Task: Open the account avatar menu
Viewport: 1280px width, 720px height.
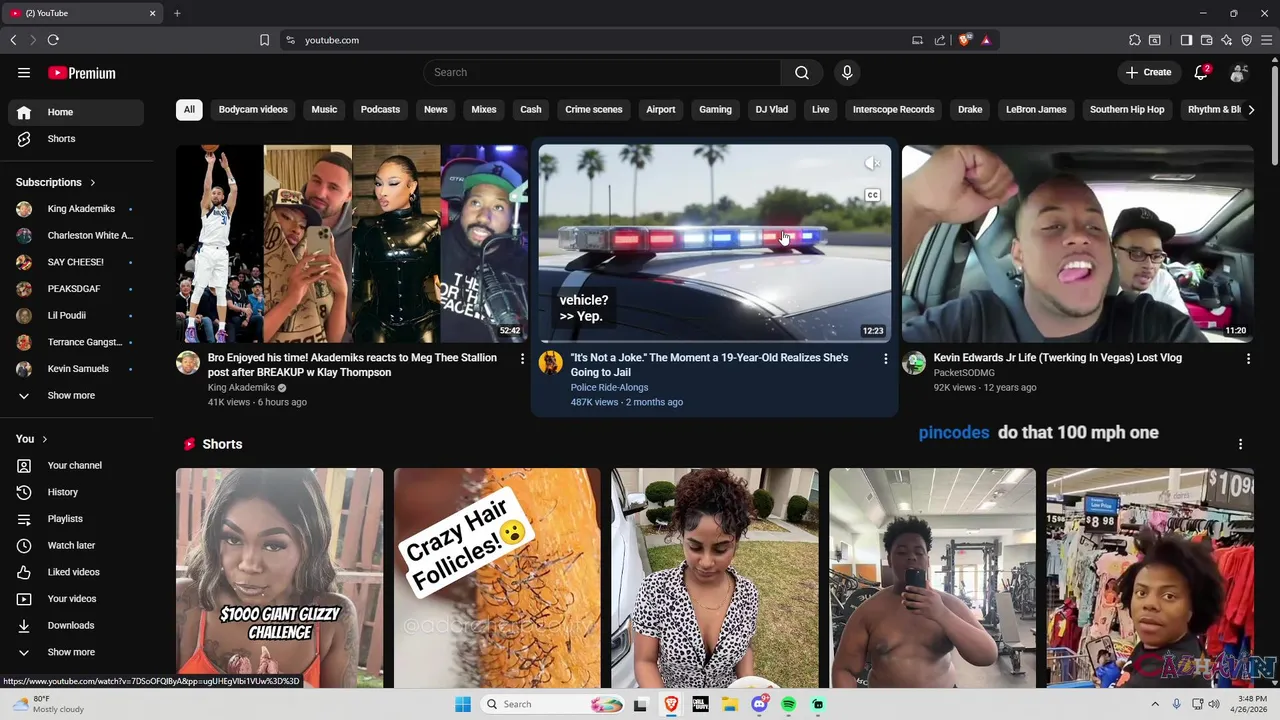Action: tap(1239, 72)
